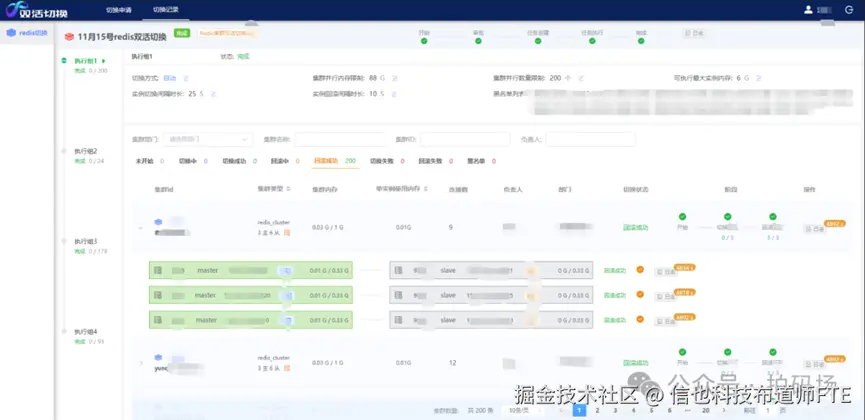Click the user profile icon
The width and height of the screenshot is (865, 420).
pyautogui.click(x=808, y=9)
